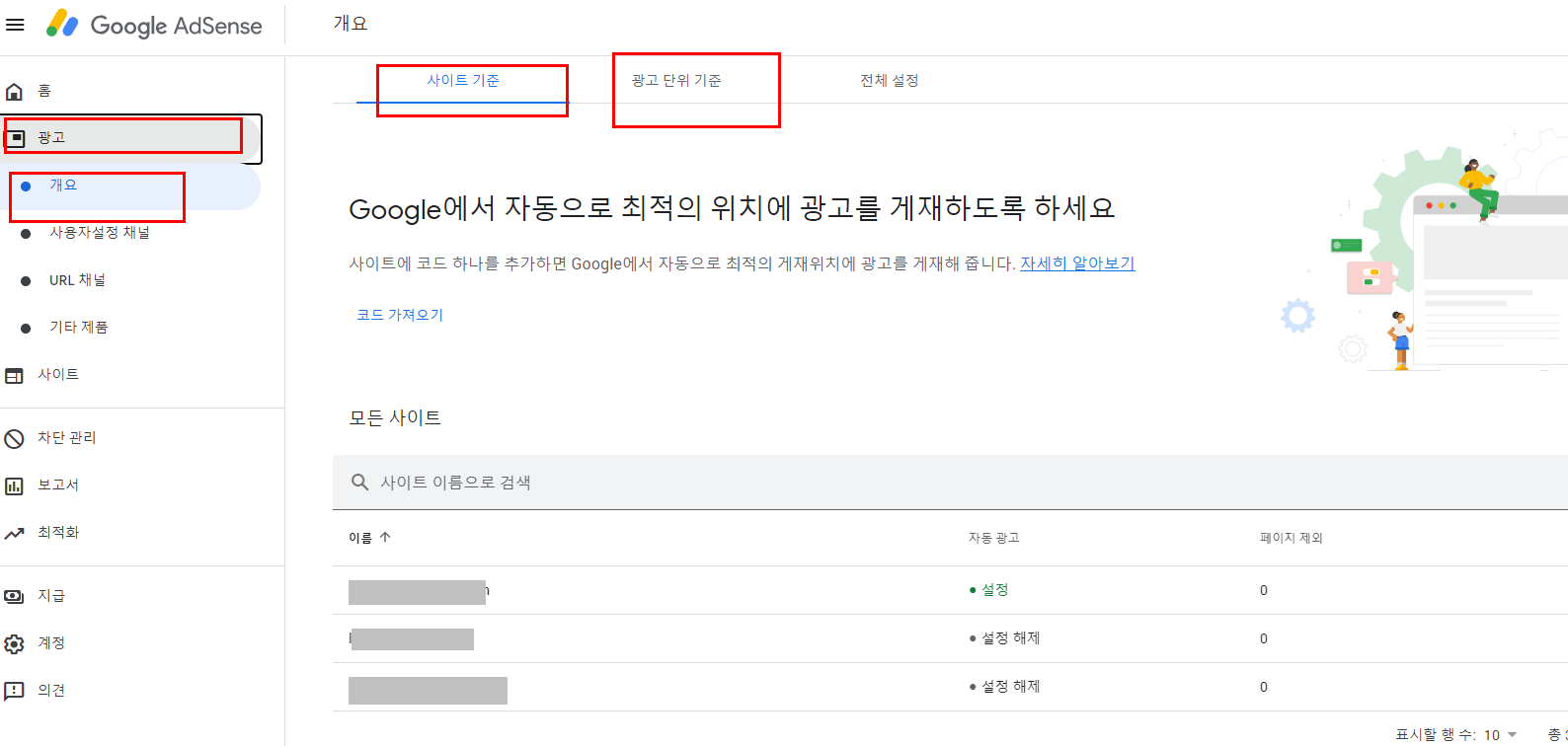Select the first site name in table
Image resolution: width=1568 pixels, height=746 pixels.
[x=419, y=591]
